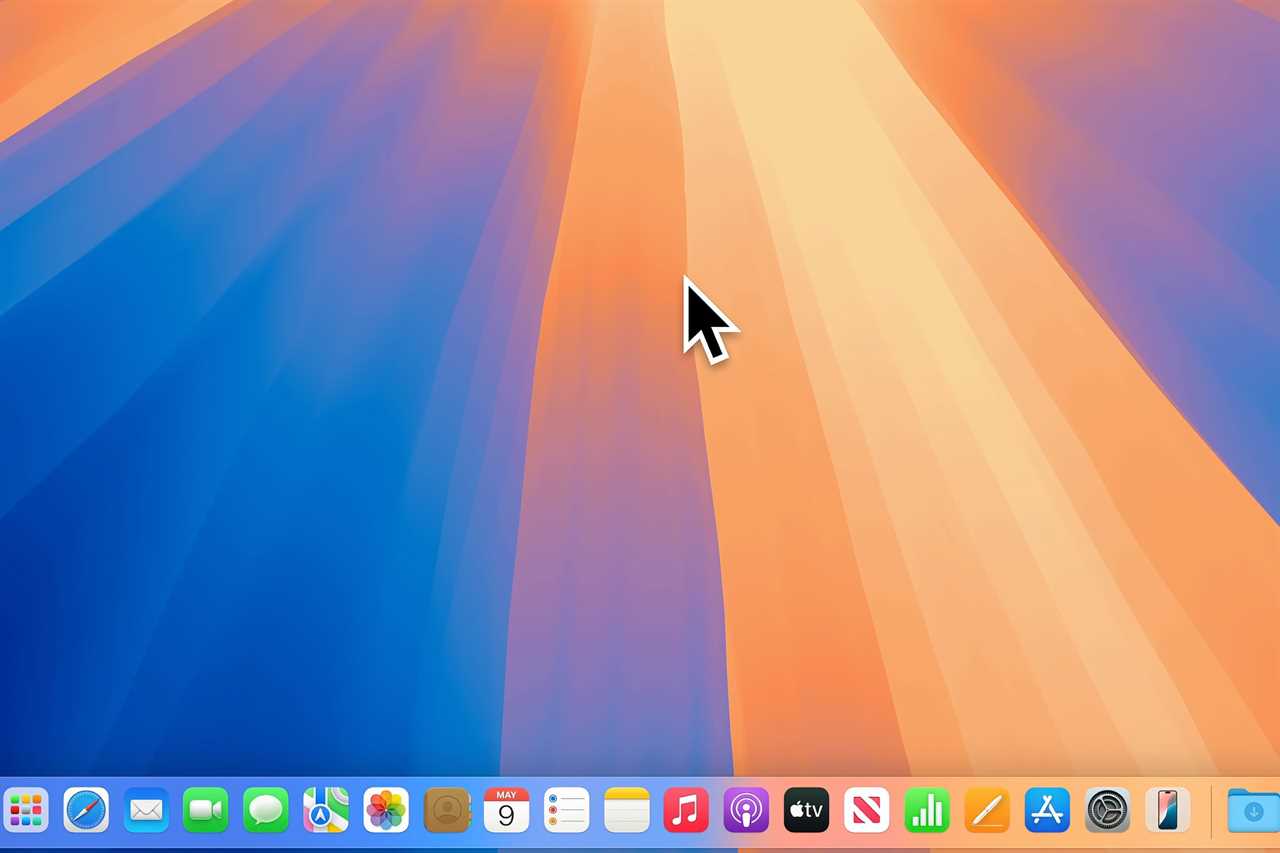Start Apple Music

686,810
